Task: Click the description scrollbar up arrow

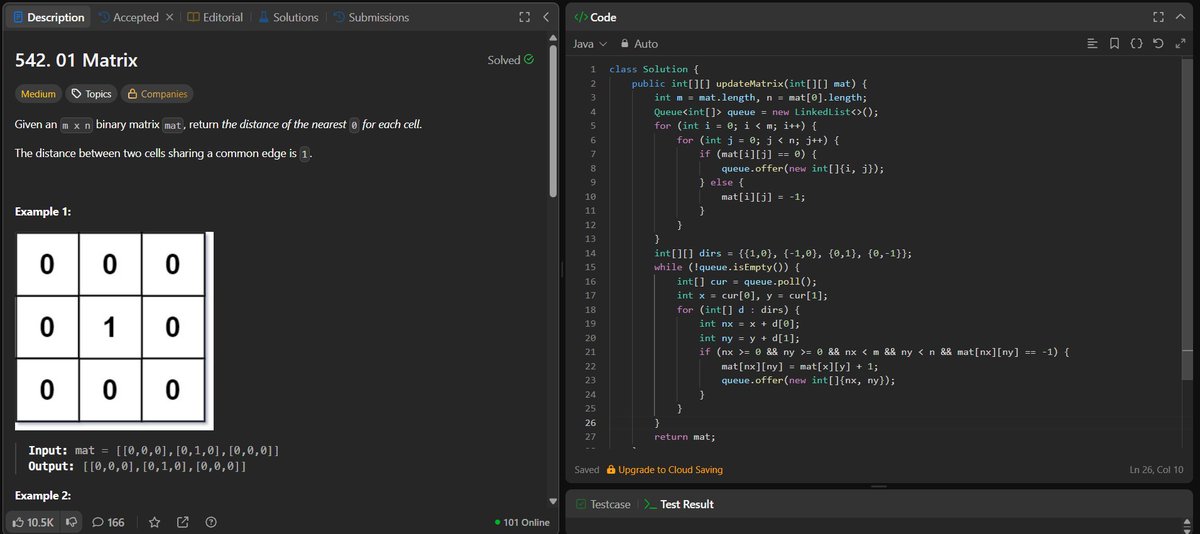Action: coord(555,40)
